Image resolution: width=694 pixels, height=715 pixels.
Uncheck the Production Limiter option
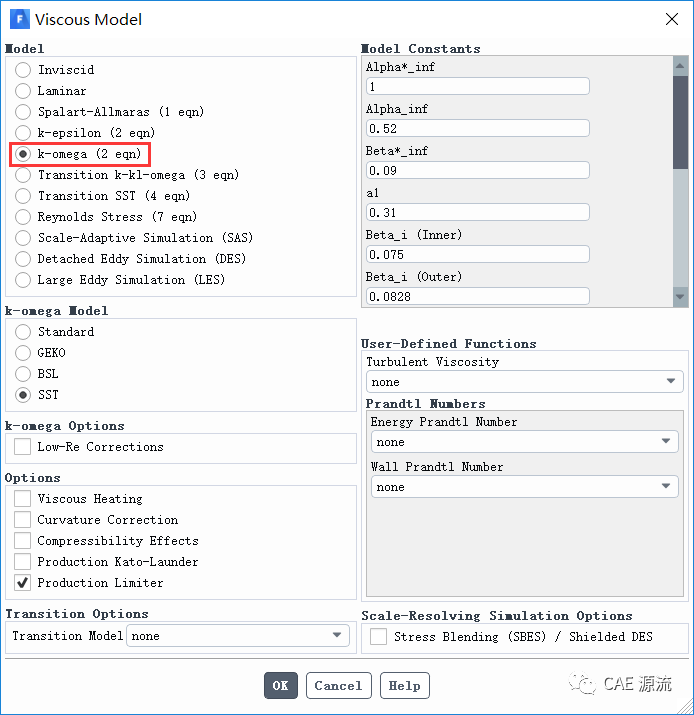pyautogui.click(x=23, y=583)
